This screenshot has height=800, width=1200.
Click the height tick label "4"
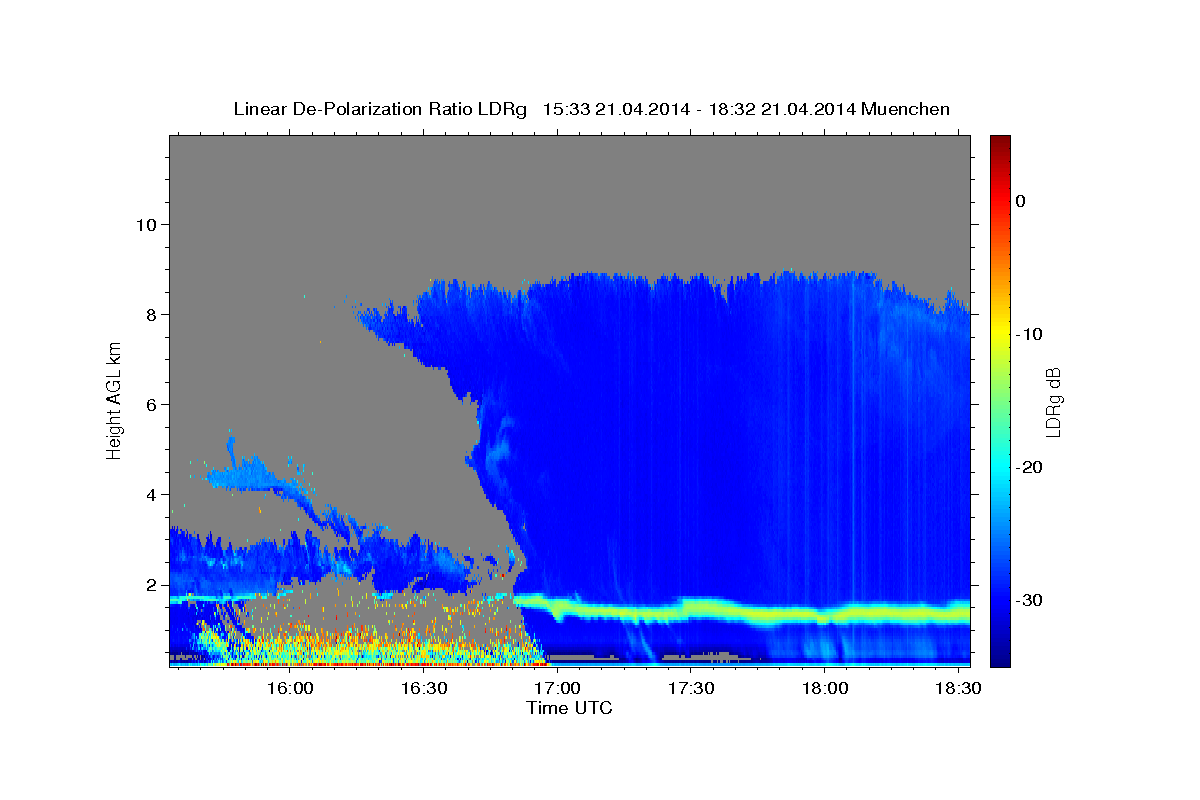click(150, 495)
